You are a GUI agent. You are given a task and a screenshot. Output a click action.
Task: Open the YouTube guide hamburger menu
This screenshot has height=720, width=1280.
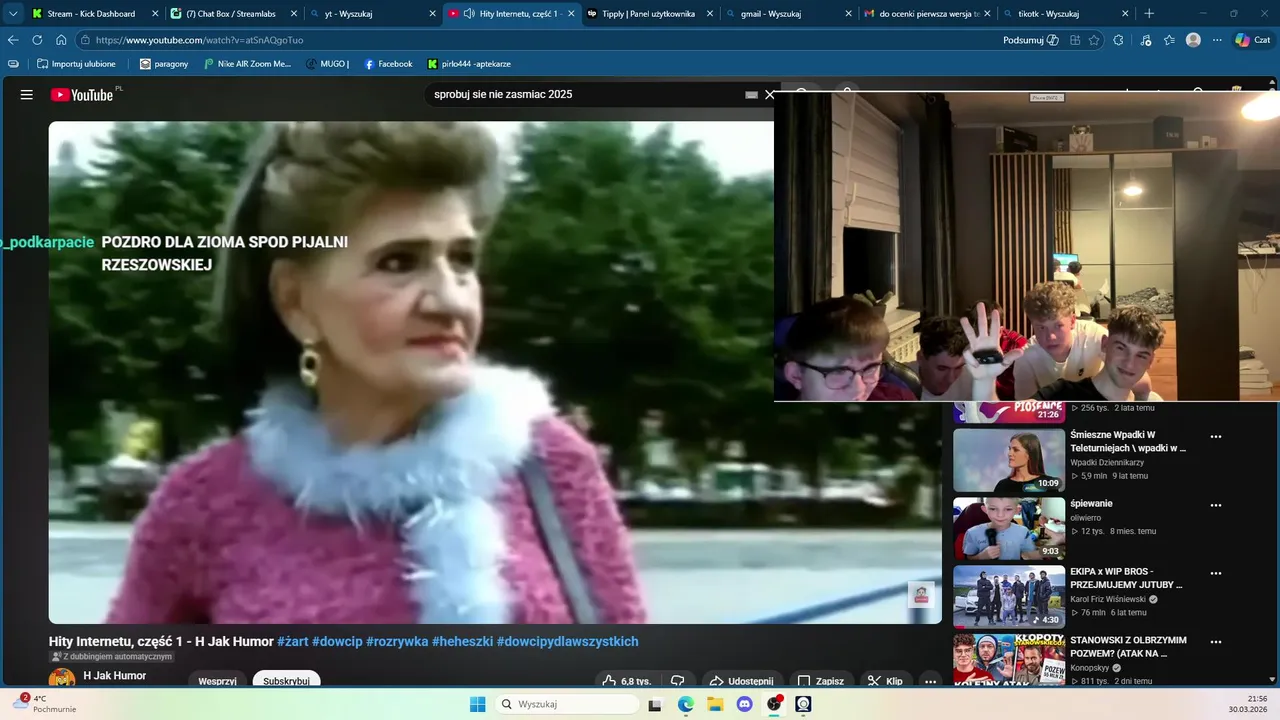click(27, 95)
